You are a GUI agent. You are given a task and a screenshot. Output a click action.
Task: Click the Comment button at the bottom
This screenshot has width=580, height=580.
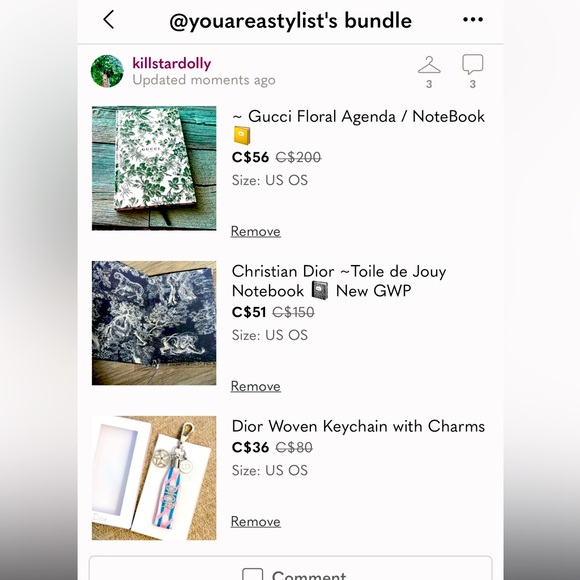pos(290,569)
